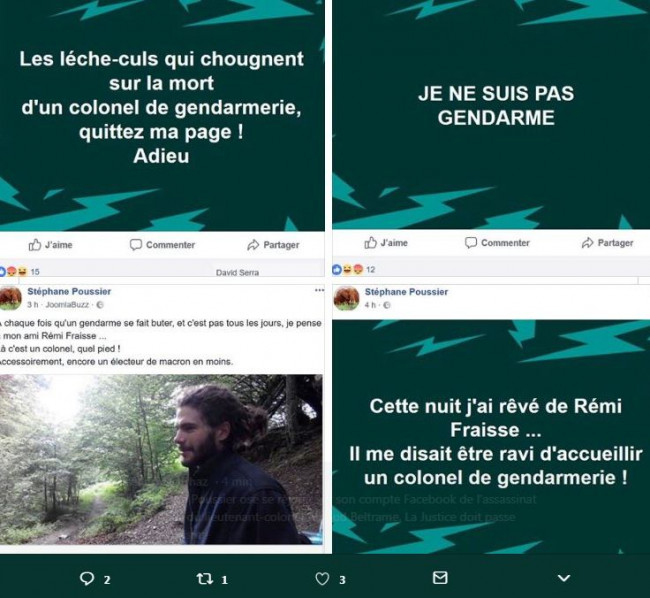Click reaction emojis showing 15 reactions
650x598 pixels.
[19, 272]
